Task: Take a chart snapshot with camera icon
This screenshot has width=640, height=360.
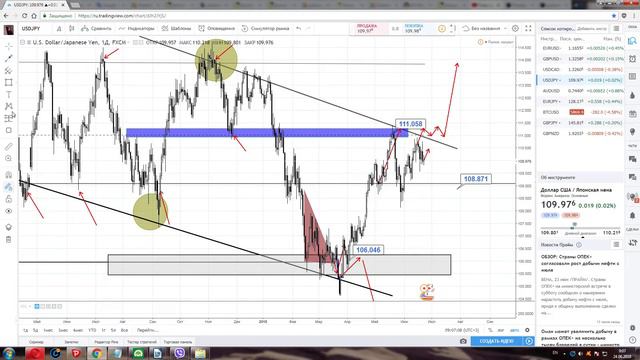Action: coord(463,341)
